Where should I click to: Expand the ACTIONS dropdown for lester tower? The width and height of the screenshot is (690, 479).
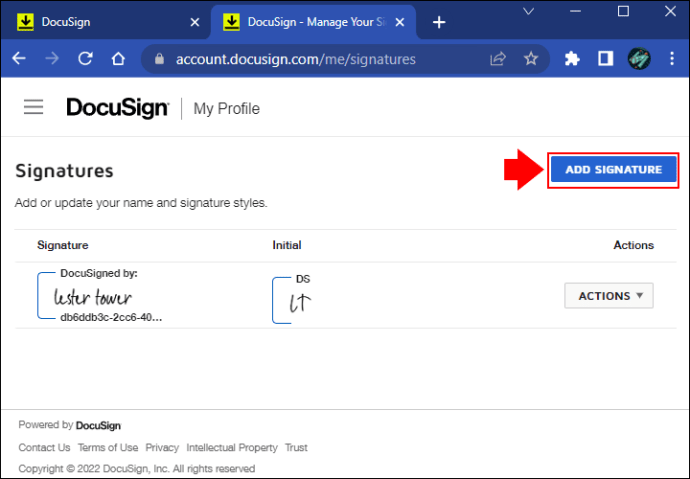(609, 296)
